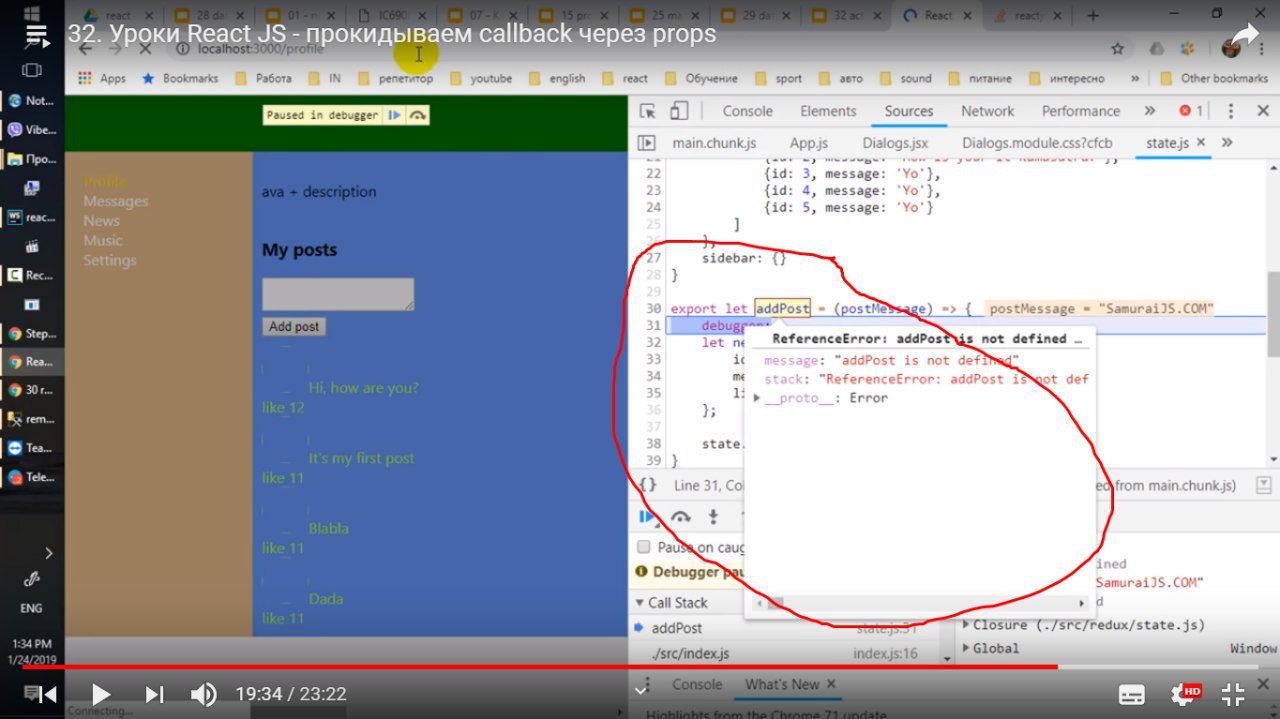
Task: Exit fullscreen mode in the player
Action: 1233,694
